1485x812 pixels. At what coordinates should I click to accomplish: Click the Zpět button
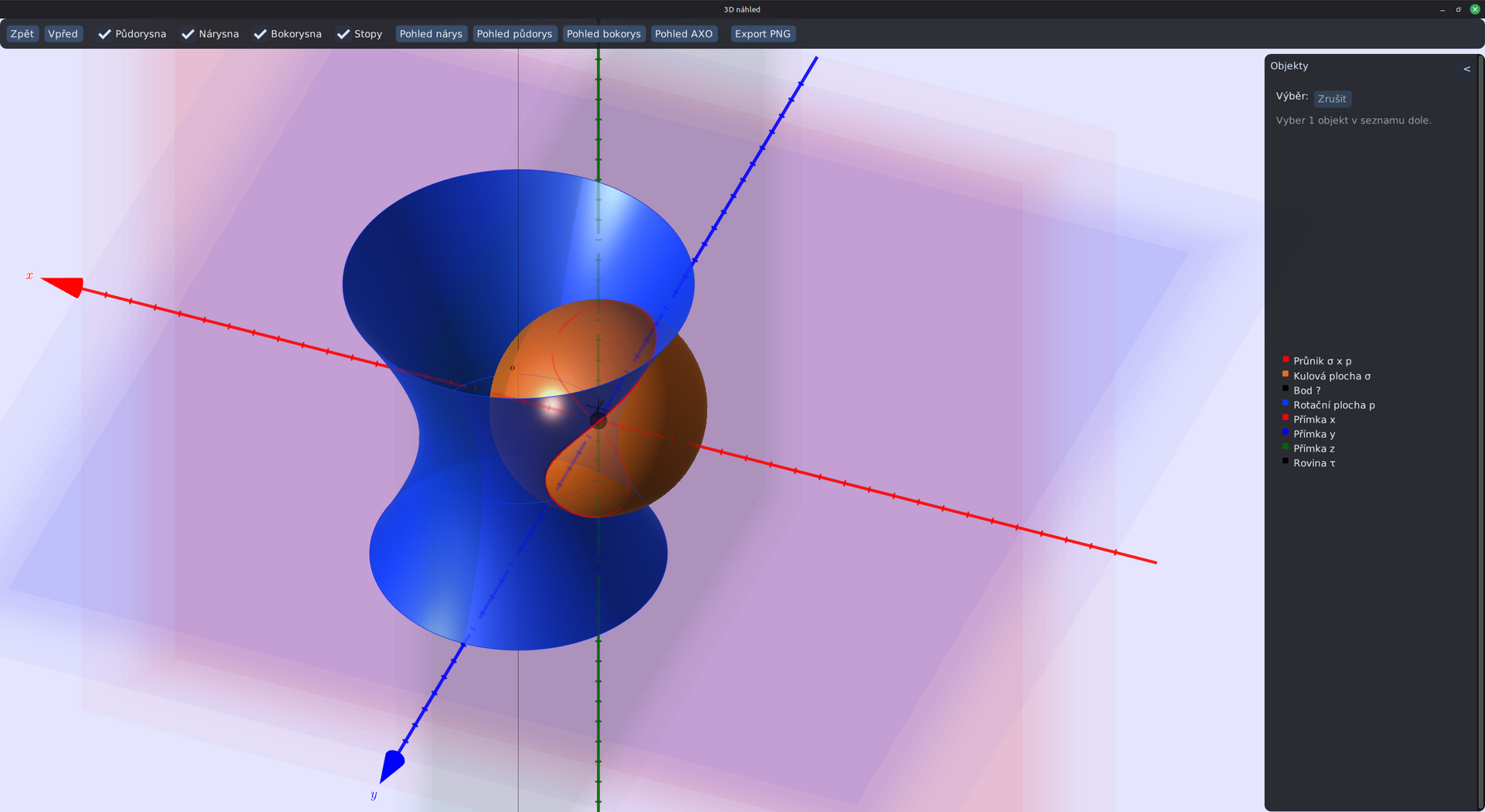pyautogui.click(x=22, y=34)
